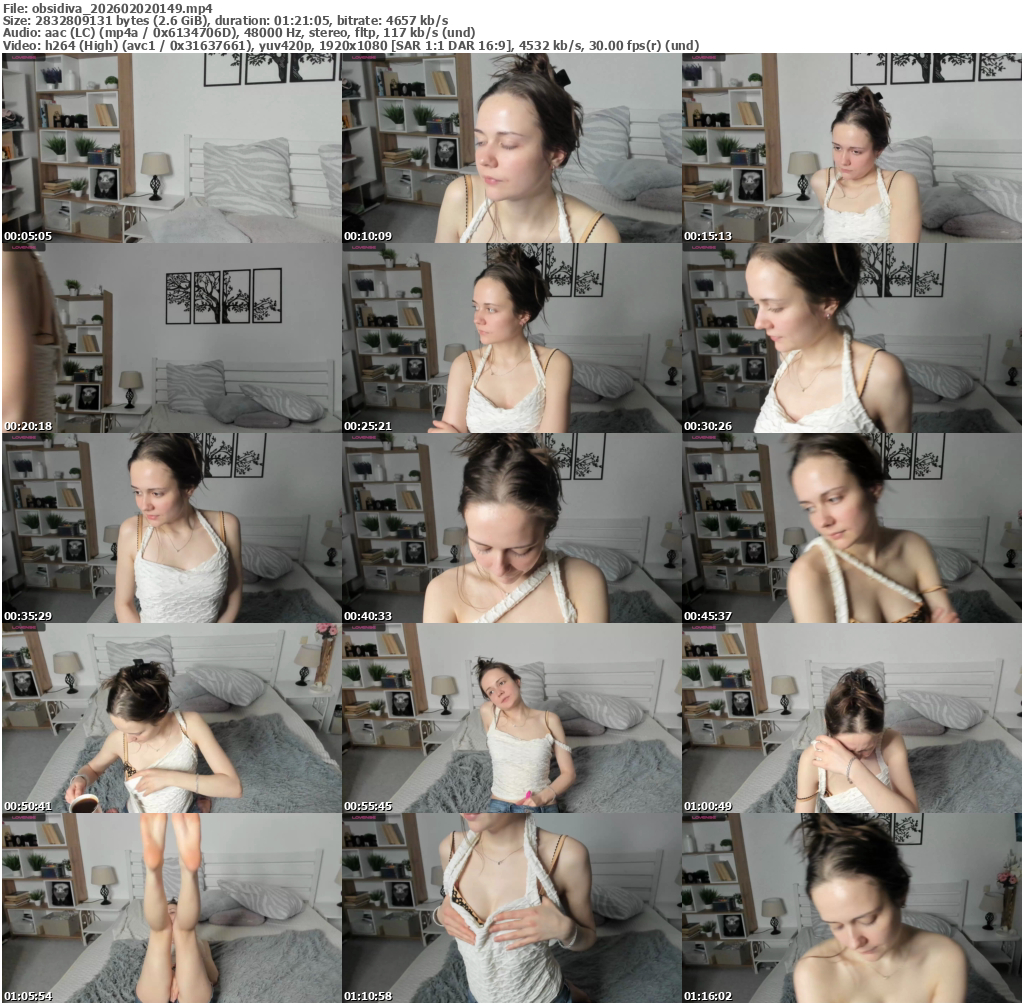Viewport: 1024px width, 1003px height.
Task: Open the thumbnail marked 00:55:45
Action: coord(511,718)
